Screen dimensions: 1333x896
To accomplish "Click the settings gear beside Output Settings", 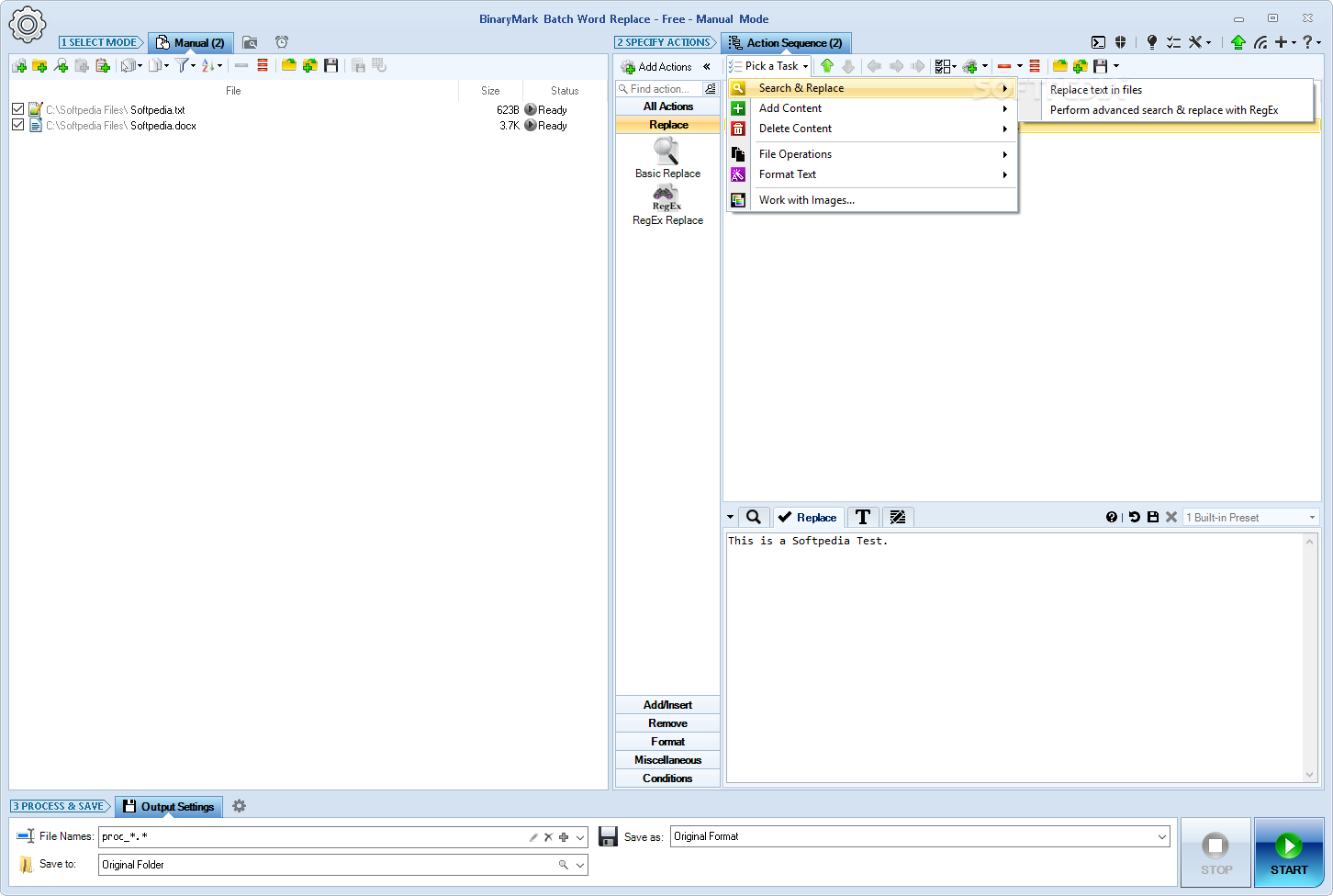I will coord(240,806).
